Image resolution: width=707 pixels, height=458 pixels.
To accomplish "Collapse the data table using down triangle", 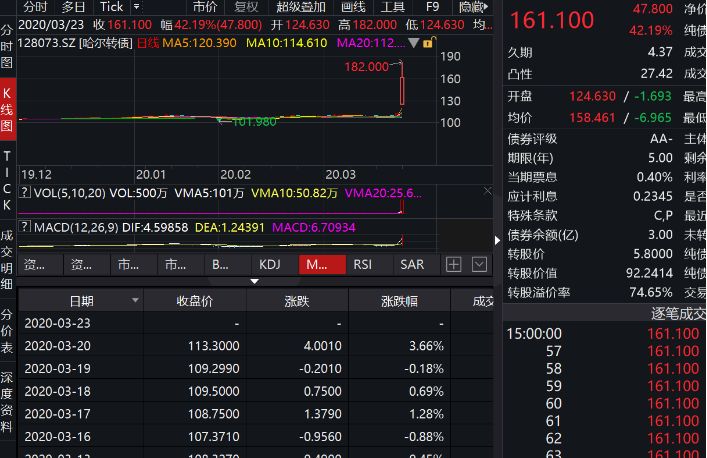I will 254,281.
